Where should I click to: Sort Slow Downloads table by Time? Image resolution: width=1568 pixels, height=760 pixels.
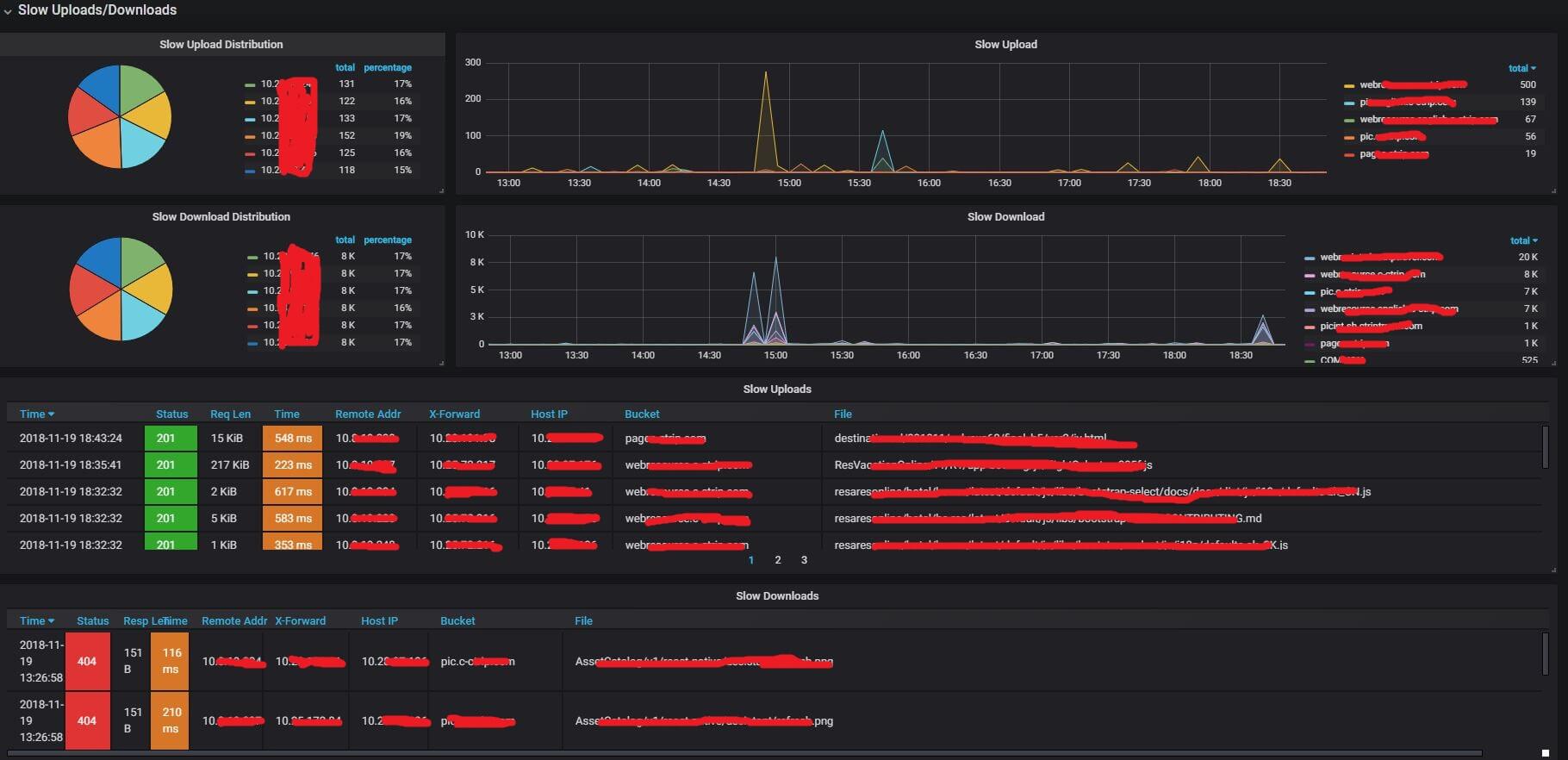point(36,621)
